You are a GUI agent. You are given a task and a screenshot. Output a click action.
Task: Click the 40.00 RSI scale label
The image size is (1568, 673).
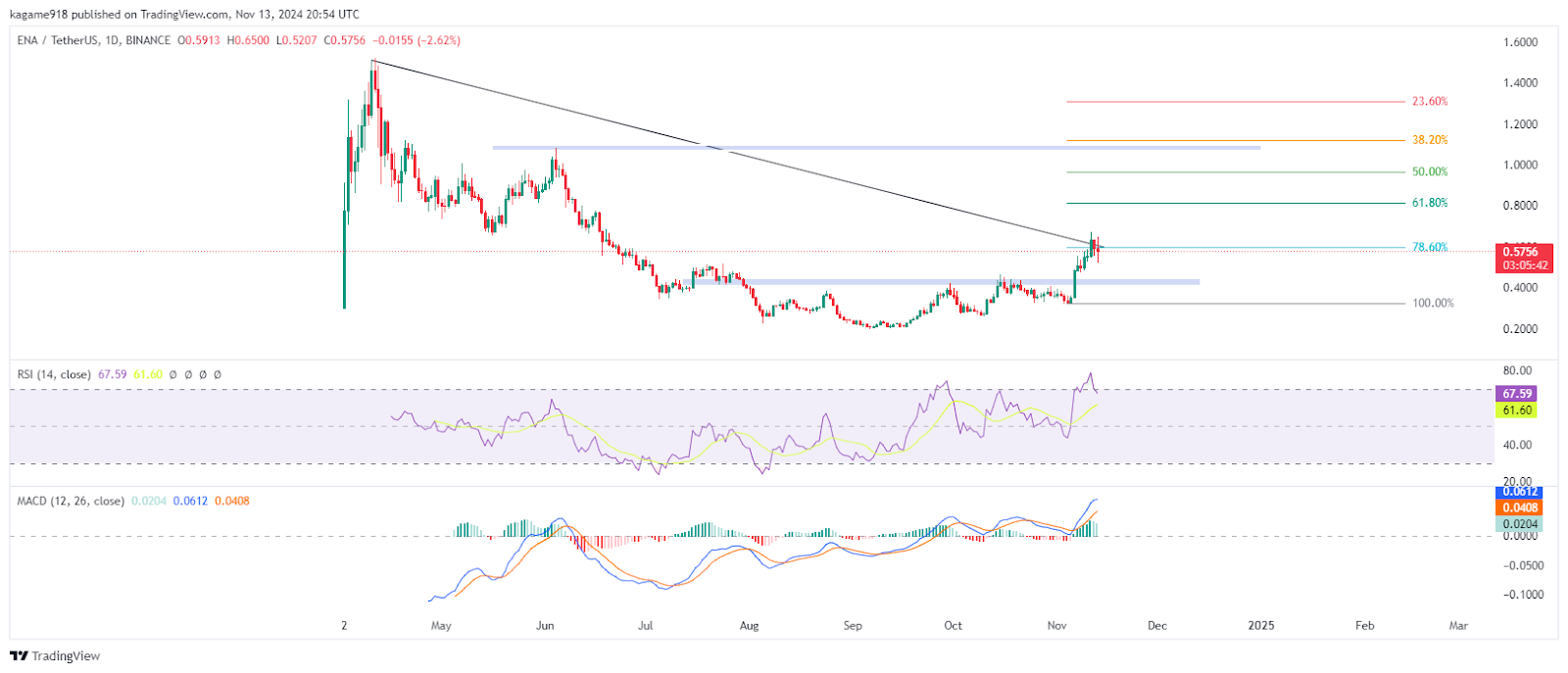click(x=1517, y=445)
